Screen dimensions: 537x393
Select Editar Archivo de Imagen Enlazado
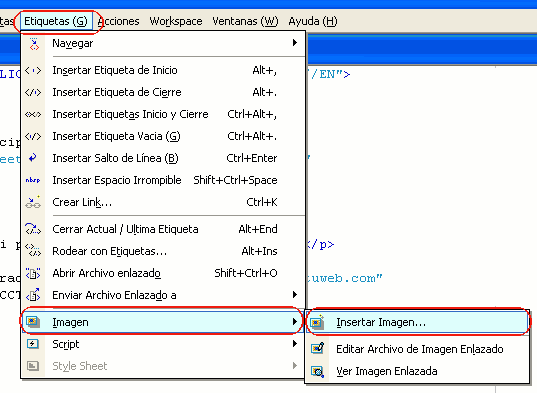pyautogui.click(x=417, y=349)
